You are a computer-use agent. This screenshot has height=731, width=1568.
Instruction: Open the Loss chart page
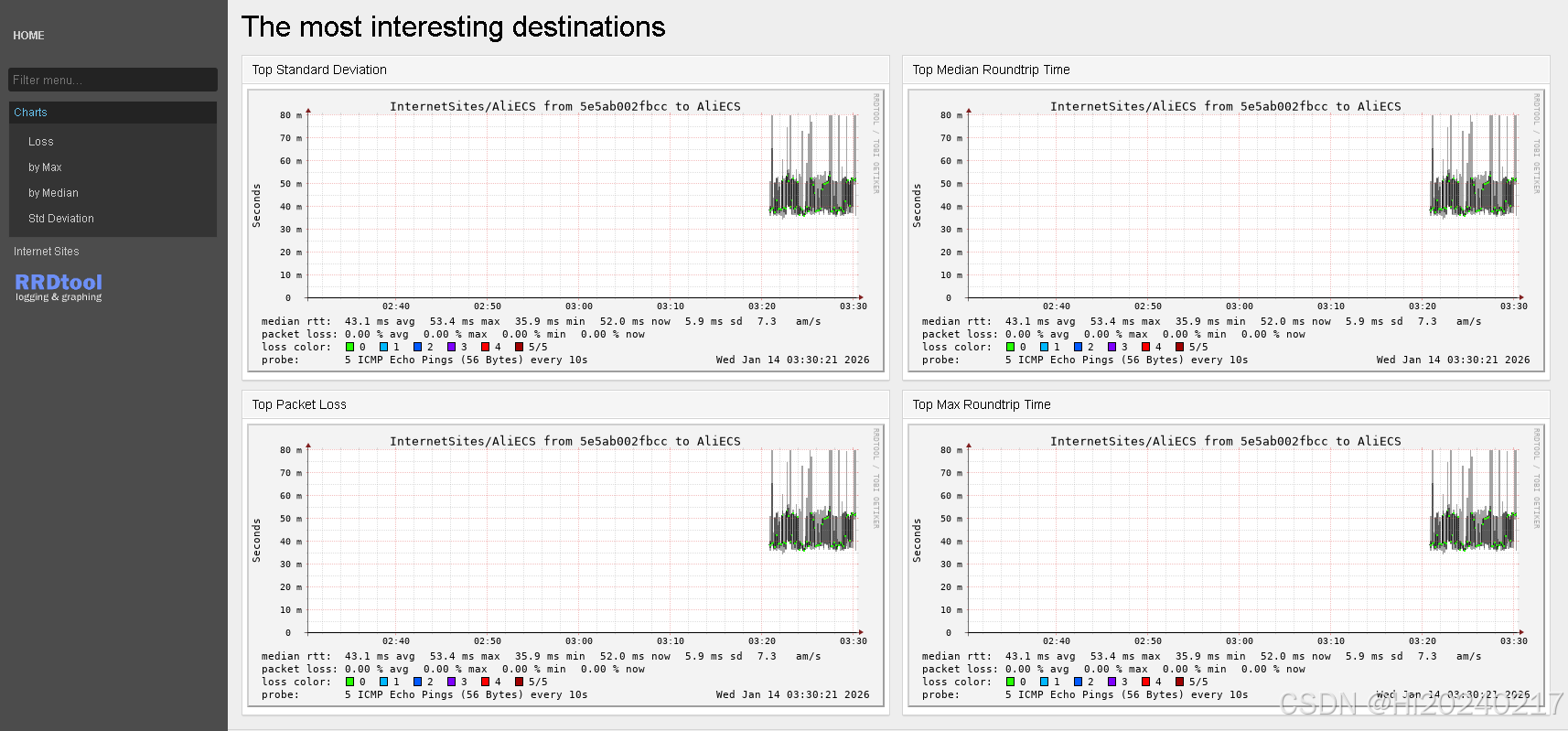click(41, 142)
